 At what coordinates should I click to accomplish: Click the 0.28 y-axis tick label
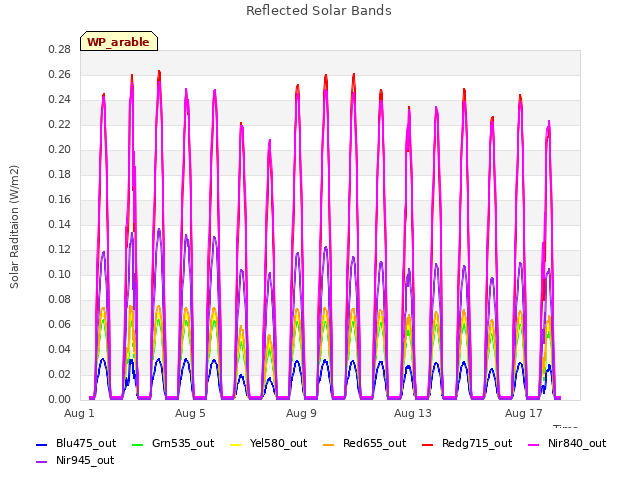point(60,49)
